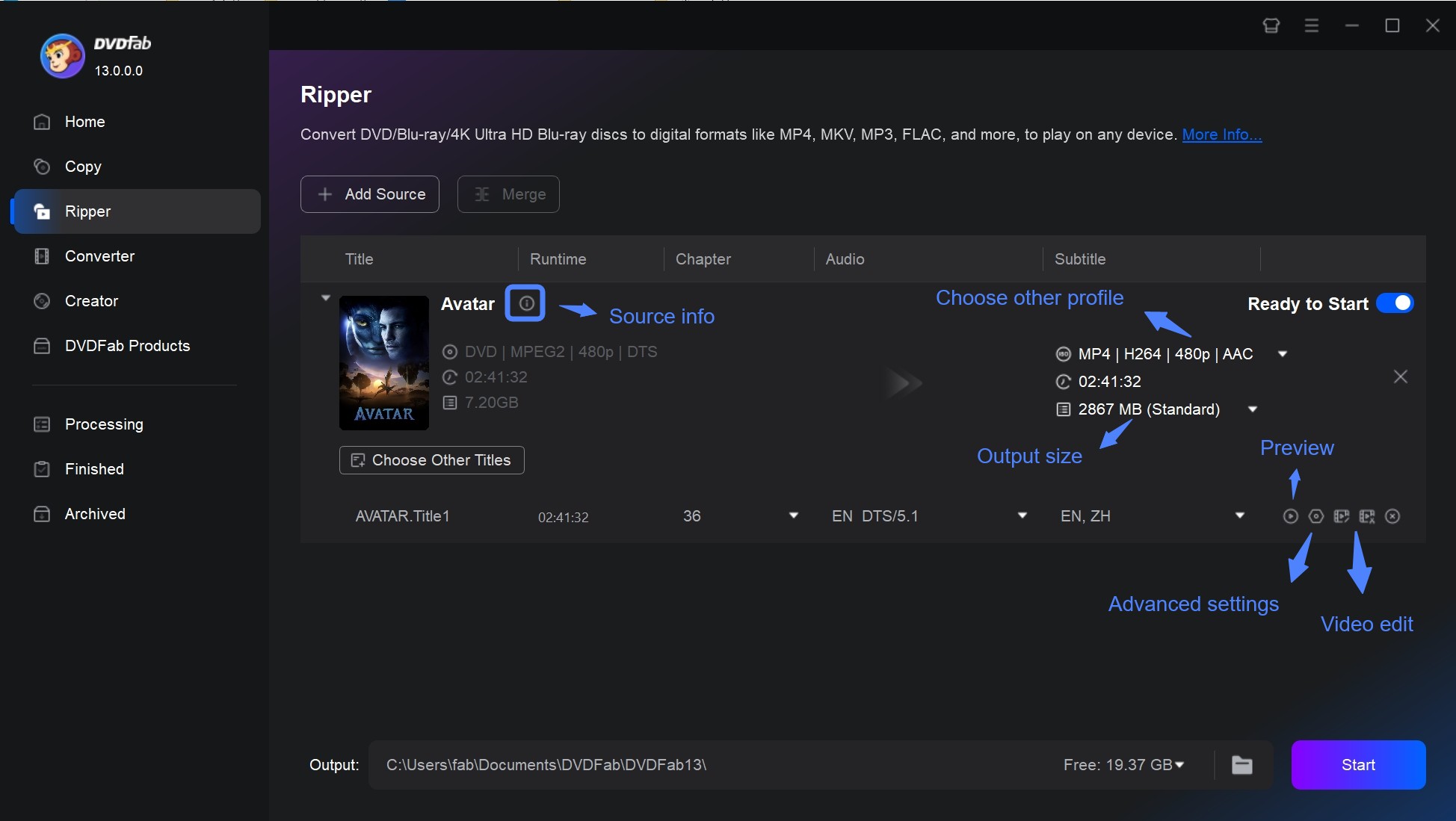1456x821 pixels.
Task: Click the DVDFab hamburger menu icon
Action: pos(1311,25)
